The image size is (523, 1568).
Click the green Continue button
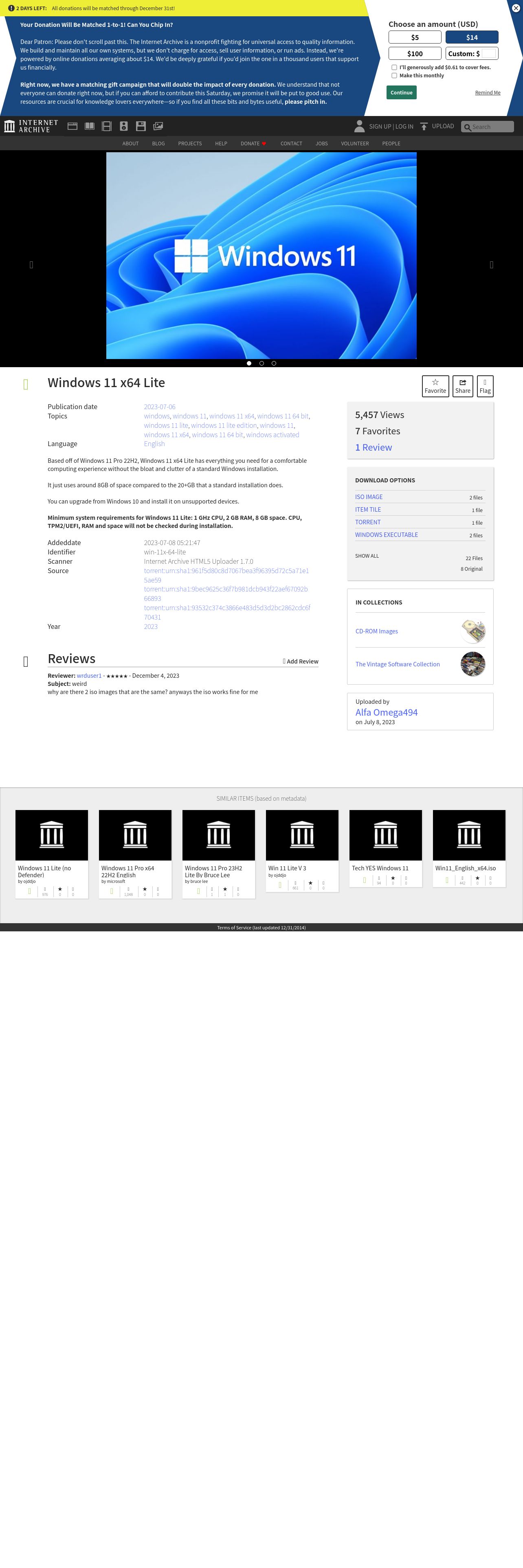401,92
